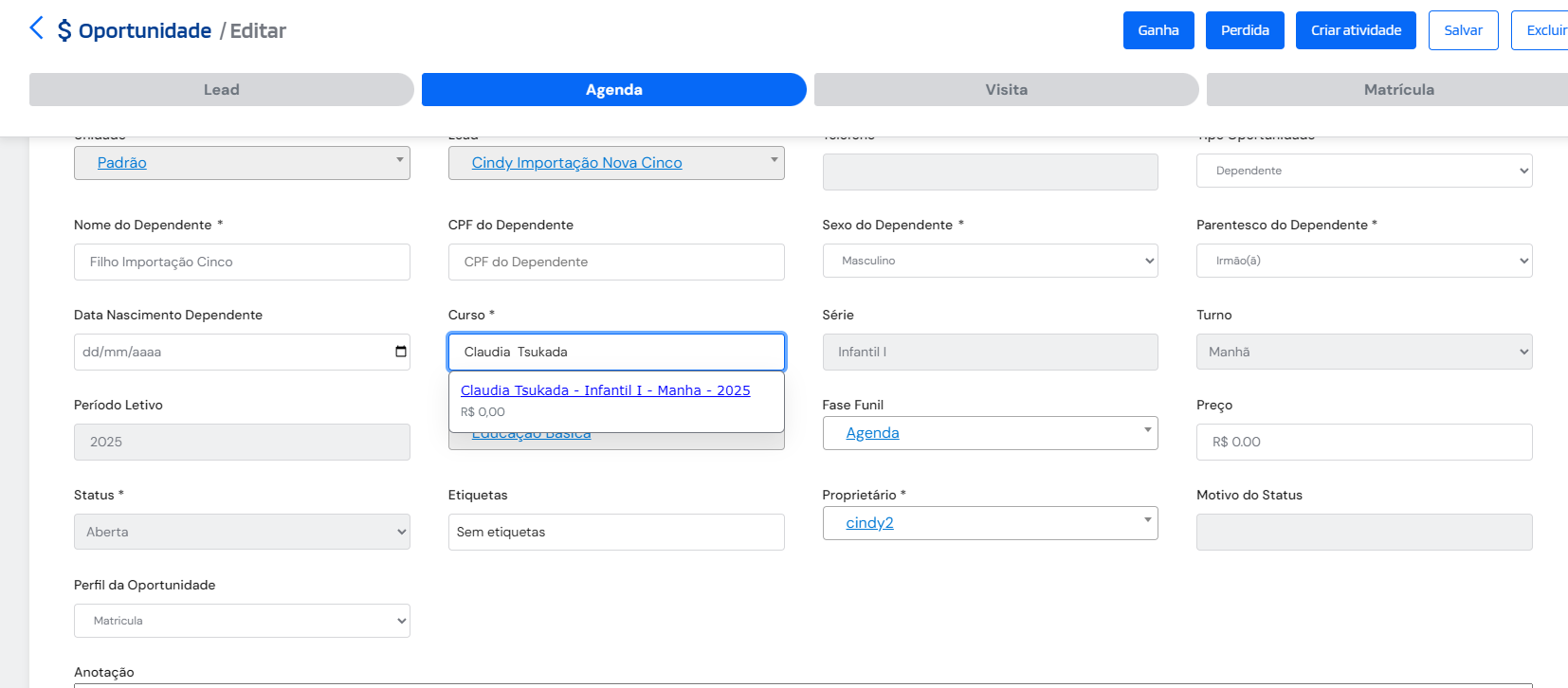Go to the Visita stage tab
The height and width of the screenshot is (688, 1568).
(x=1007, y=90)
